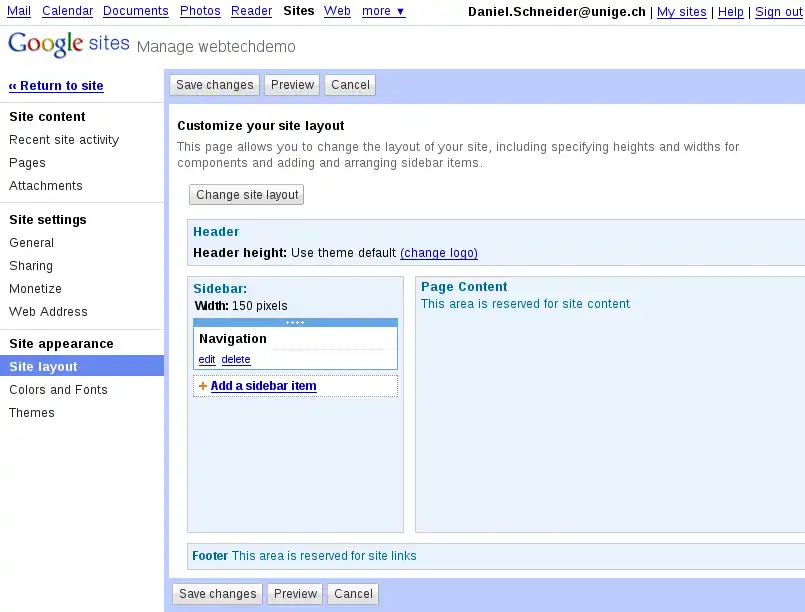Open Attachments in site content

coord(46,186)
